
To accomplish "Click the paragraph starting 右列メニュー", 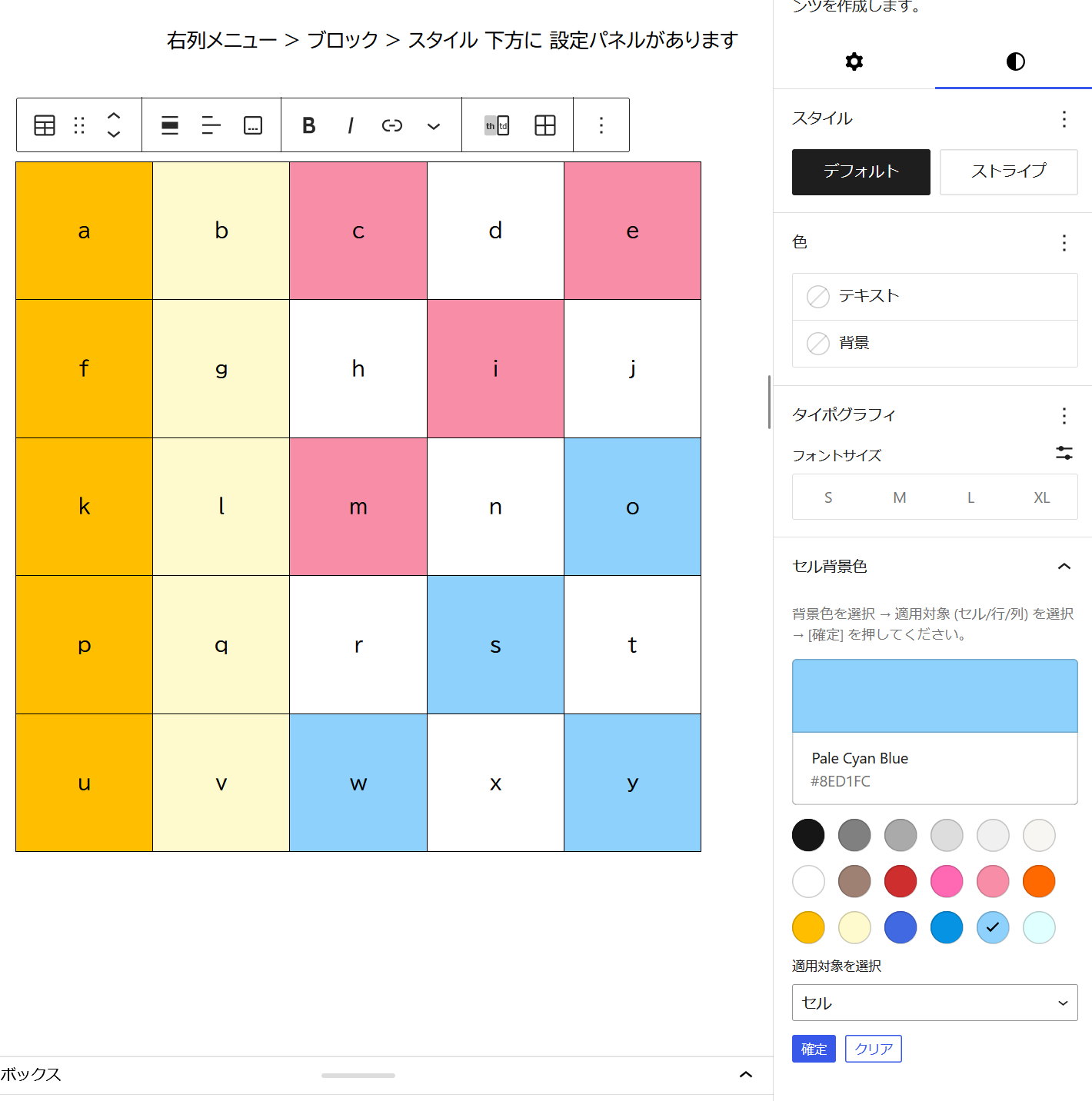I will tap(452, 40).
